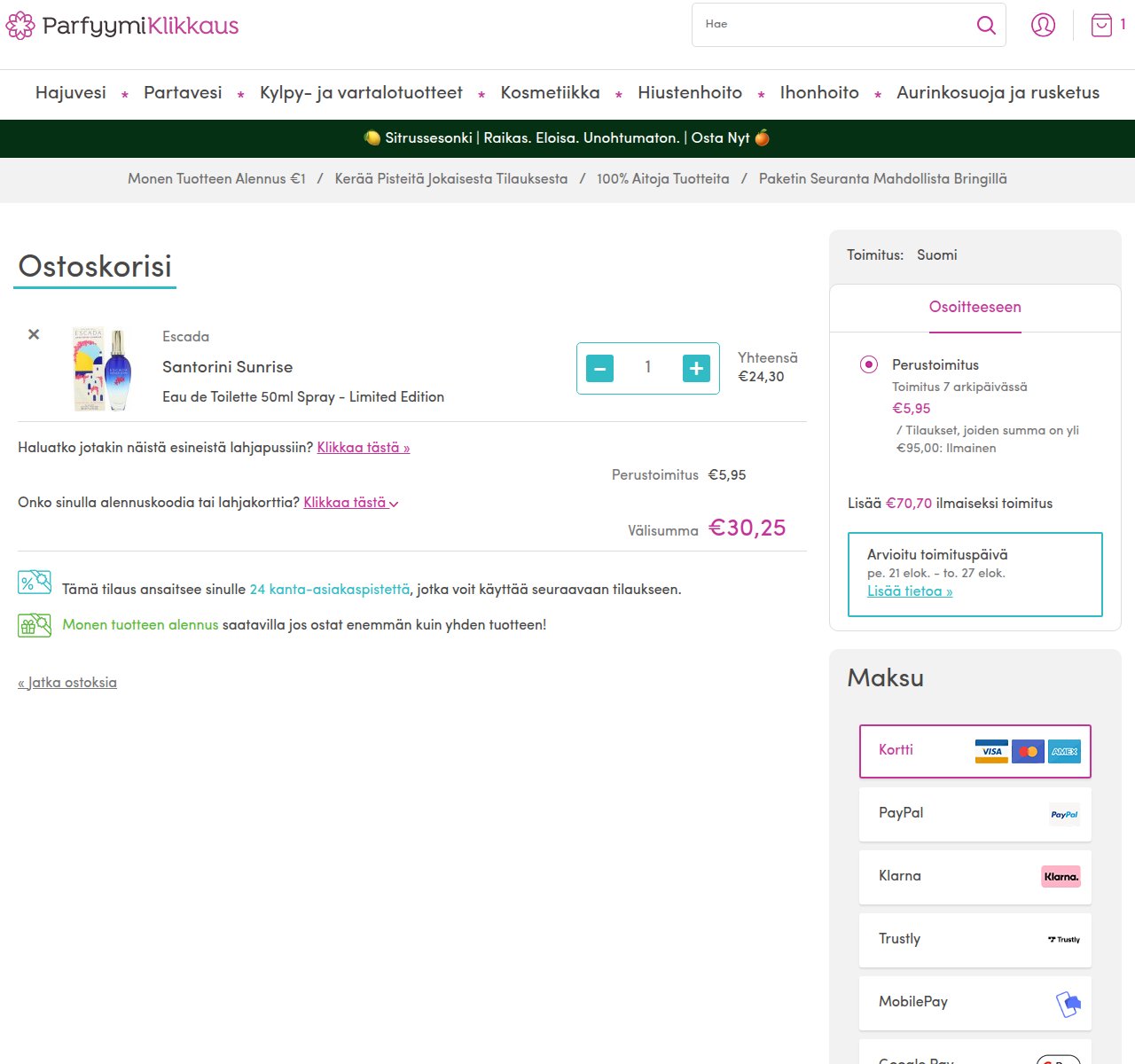Open the Ihonhoito menu
The height and width of the screenshot is (1064, 1135).
[819, 93]
